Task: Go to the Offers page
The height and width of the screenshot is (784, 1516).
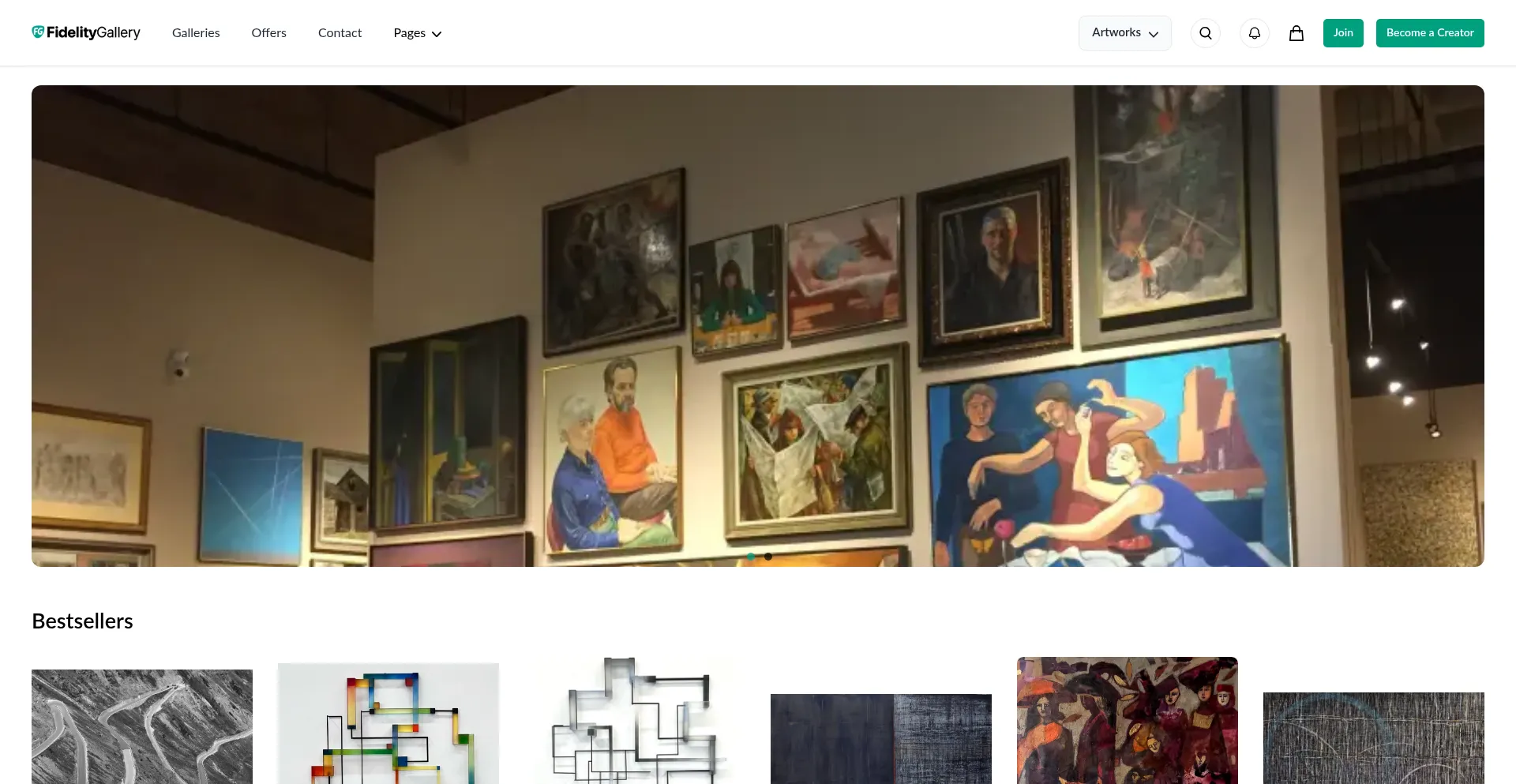Action: [x=268, y=33]
